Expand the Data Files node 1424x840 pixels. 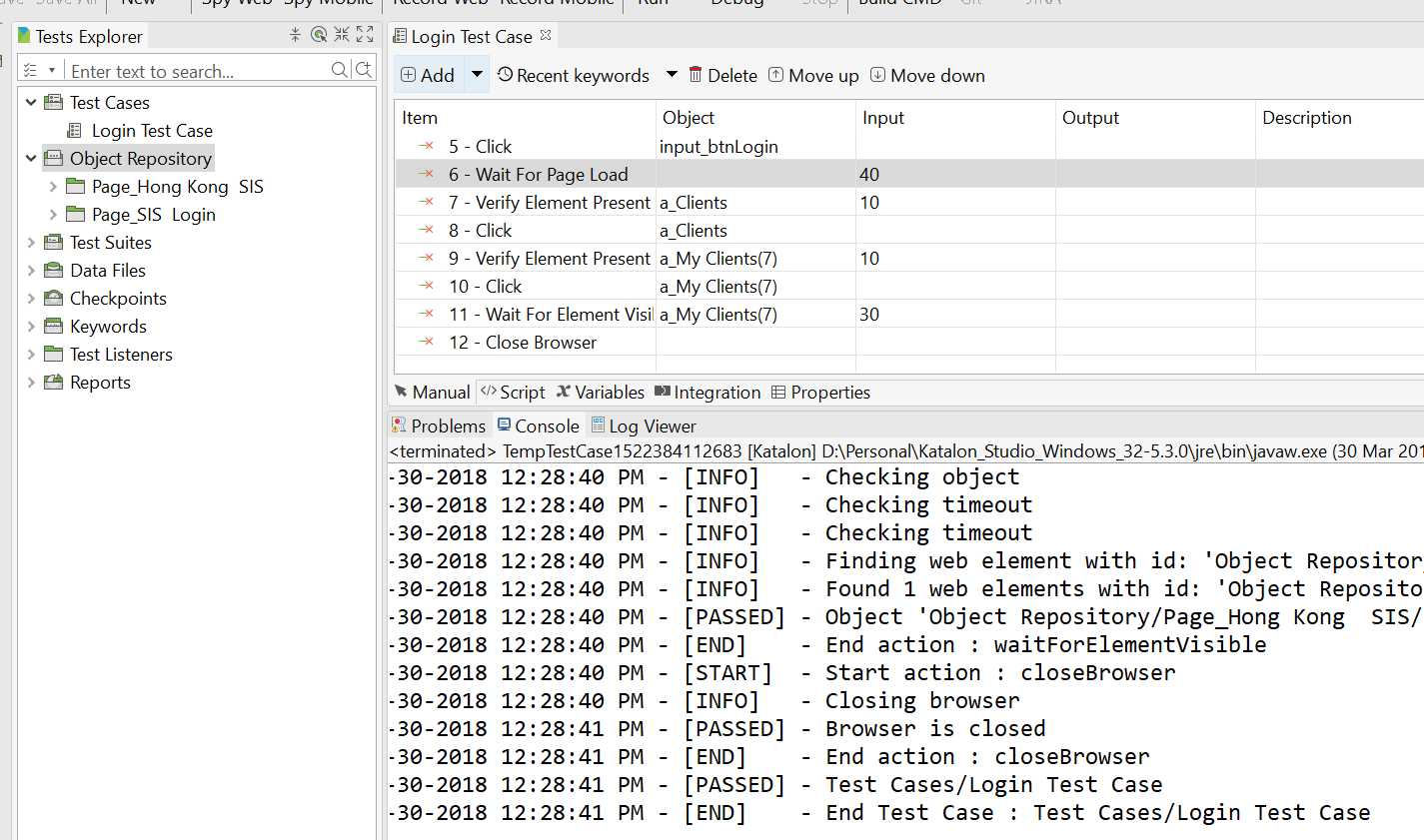(x=31, y=270)
